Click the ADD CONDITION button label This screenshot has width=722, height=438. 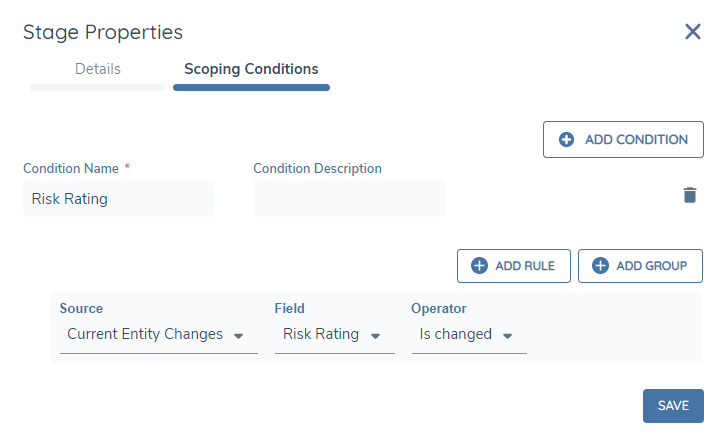tap(636, 140)
